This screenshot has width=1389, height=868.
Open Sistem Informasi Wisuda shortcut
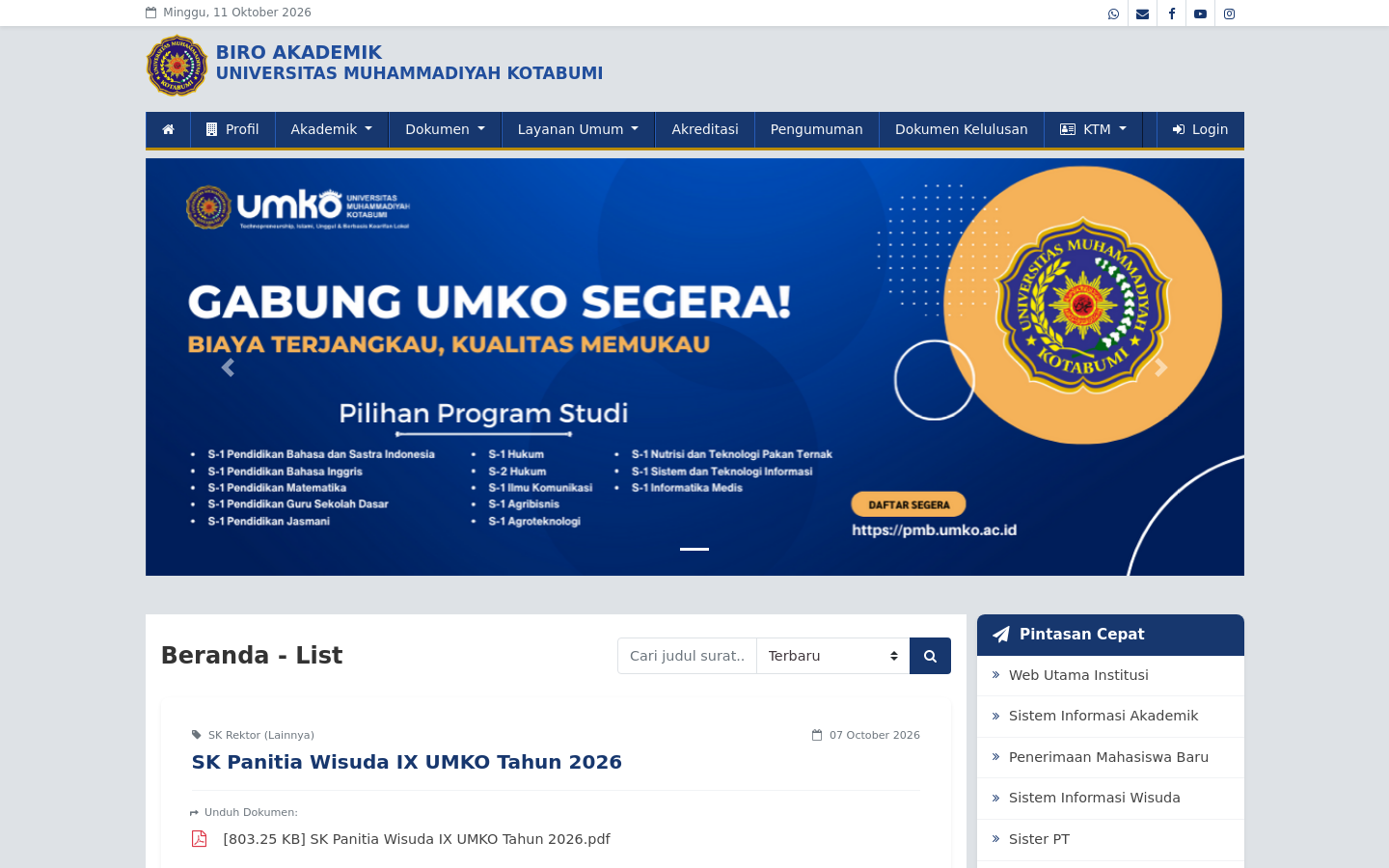click(x=1110, y=798)
